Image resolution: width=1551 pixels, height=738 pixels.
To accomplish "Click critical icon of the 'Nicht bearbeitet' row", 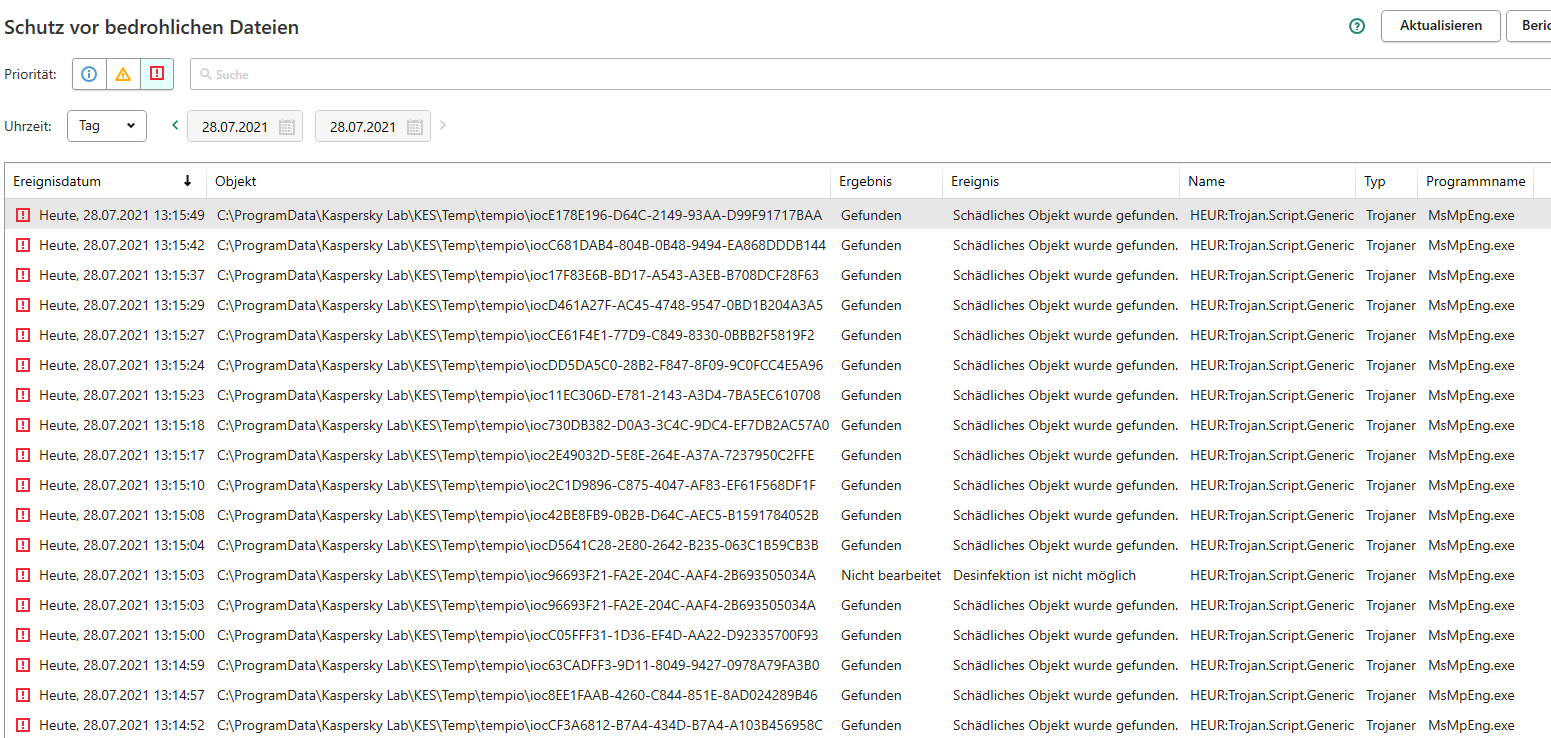I will (x=23, y=575).
